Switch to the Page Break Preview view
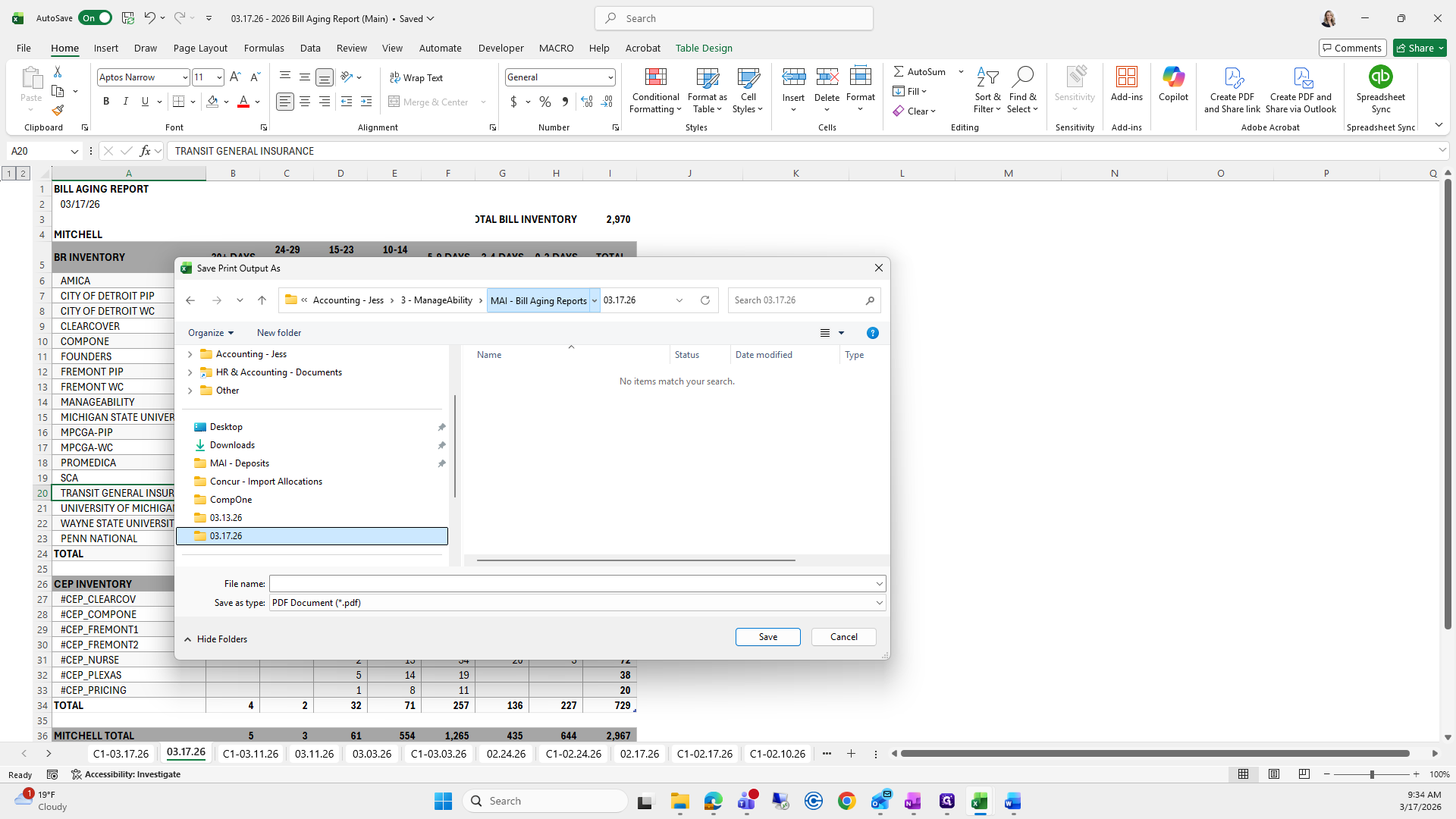Viewport: 1456px width, 819px height. point(1304,774)
